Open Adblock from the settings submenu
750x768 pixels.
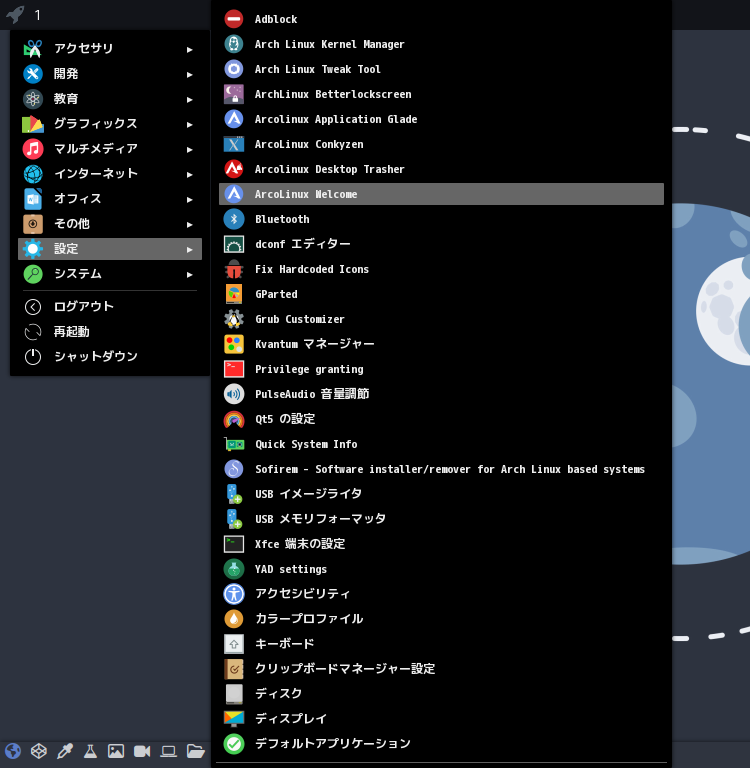coord(276,19)
